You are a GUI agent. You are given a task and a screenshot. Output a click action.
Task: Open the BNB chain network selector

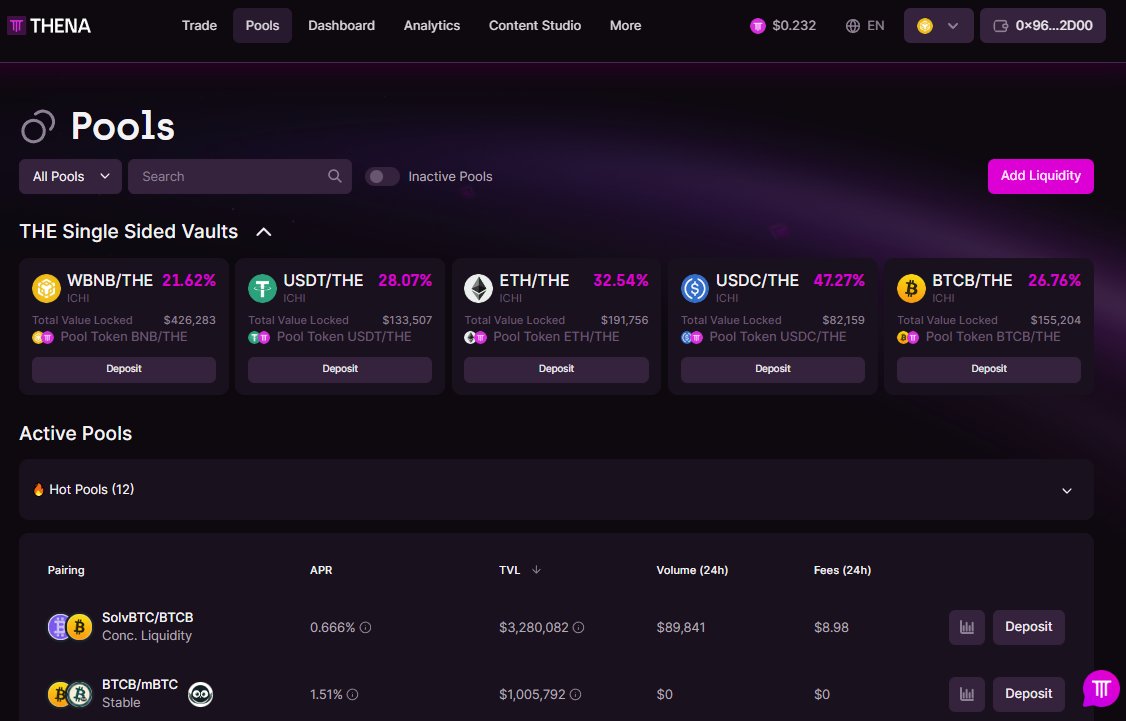(939, 26)
